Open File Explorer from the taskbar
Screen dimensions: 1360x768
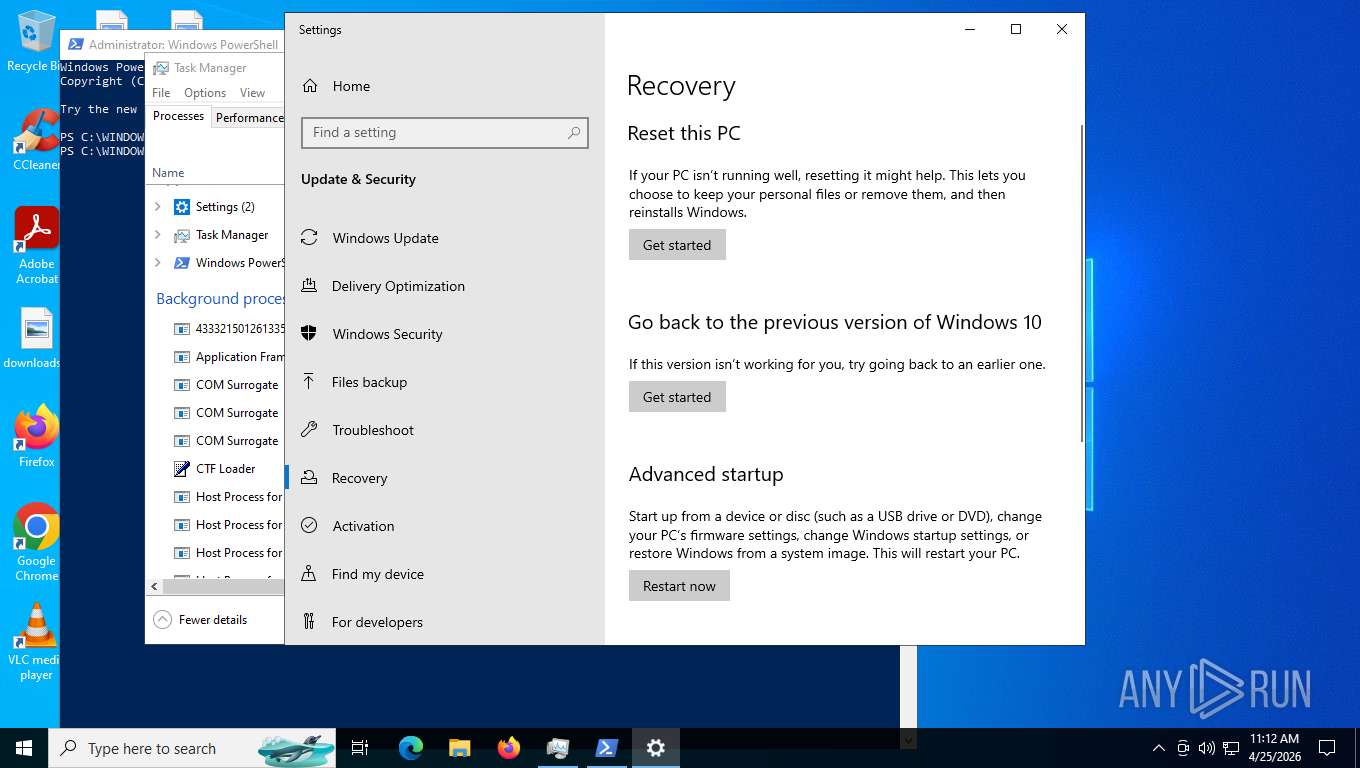[x=459, y=748]
